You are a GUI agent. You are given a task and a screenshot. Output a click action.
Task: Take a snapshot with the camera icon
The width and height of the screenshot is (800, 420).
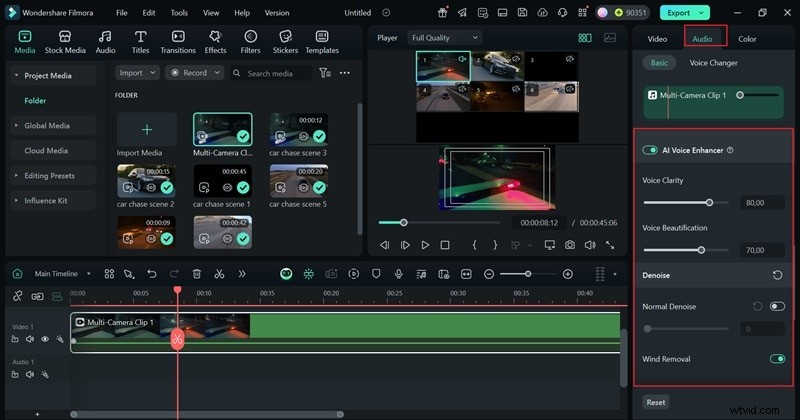click(x=569, y=244)
